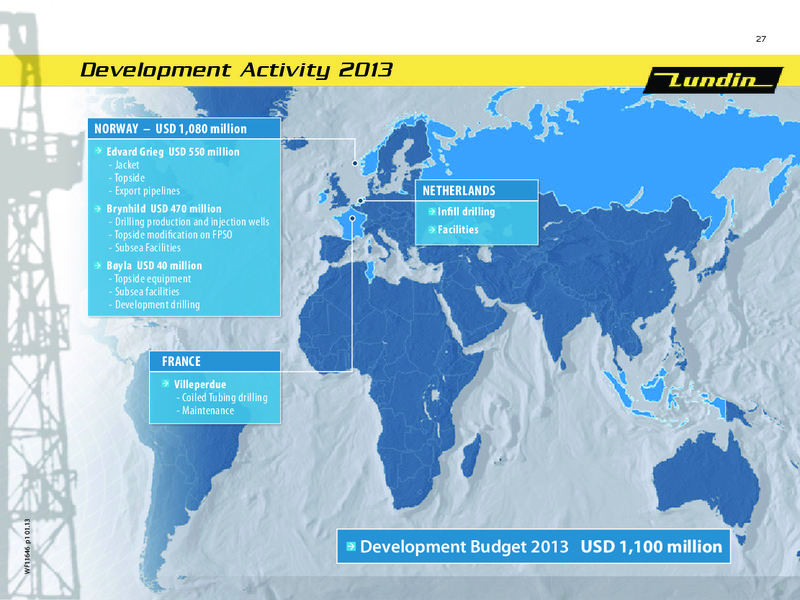800x600 pixels.
Task: Click the arrow bullet beside Villeperdue
Action: coord(165,384)
